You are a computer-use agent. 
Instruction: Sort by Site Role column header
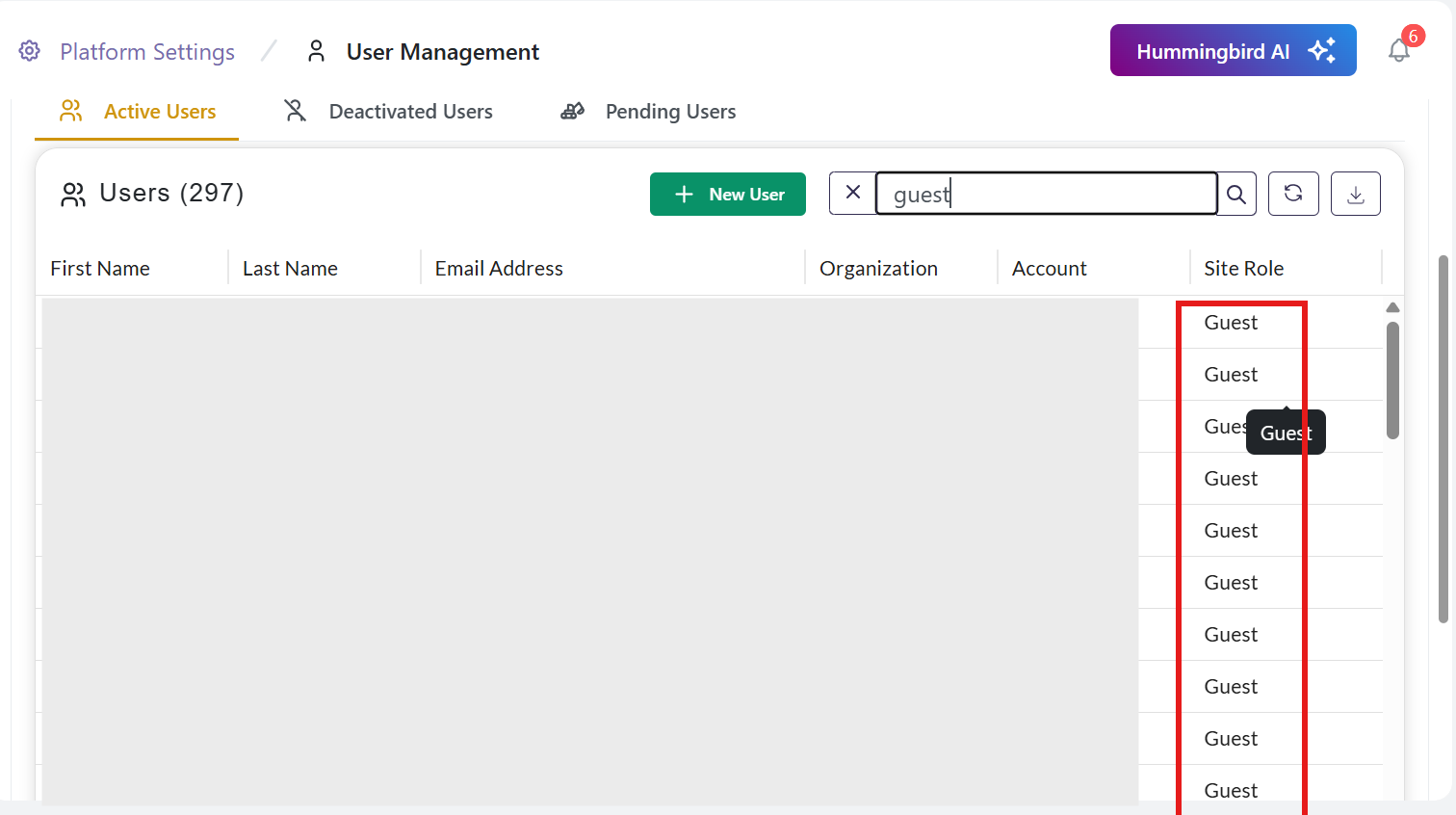(1243, 269)
